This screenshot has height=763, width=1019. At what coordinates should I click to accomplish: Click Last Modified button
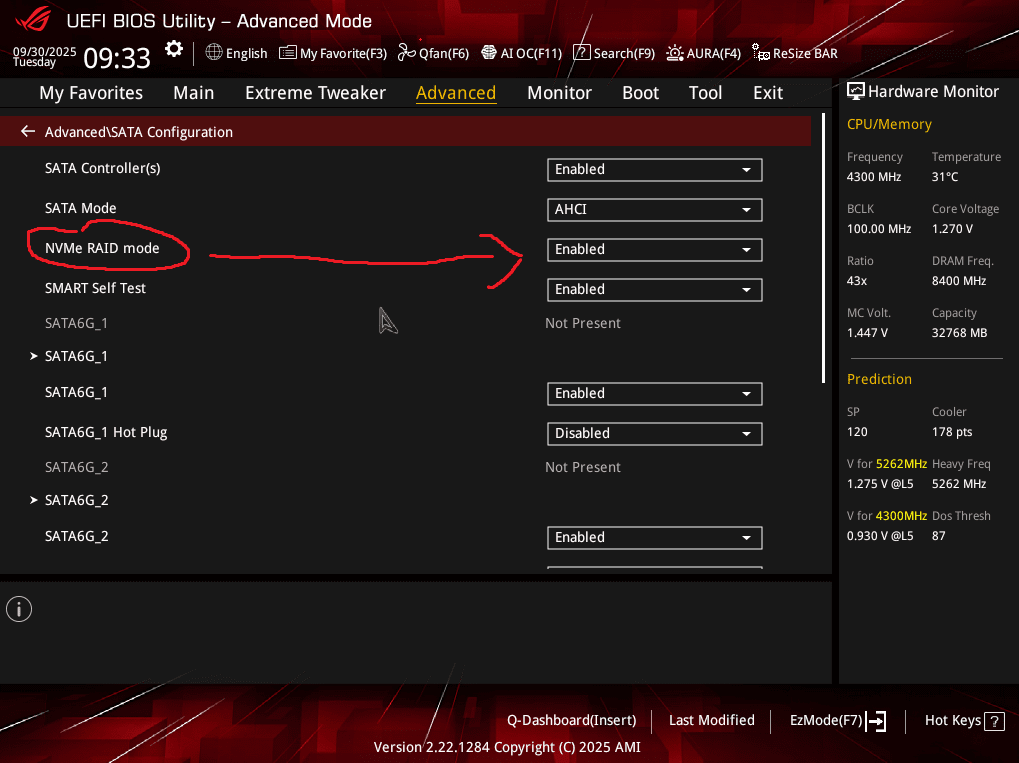(x=712, y=720)
